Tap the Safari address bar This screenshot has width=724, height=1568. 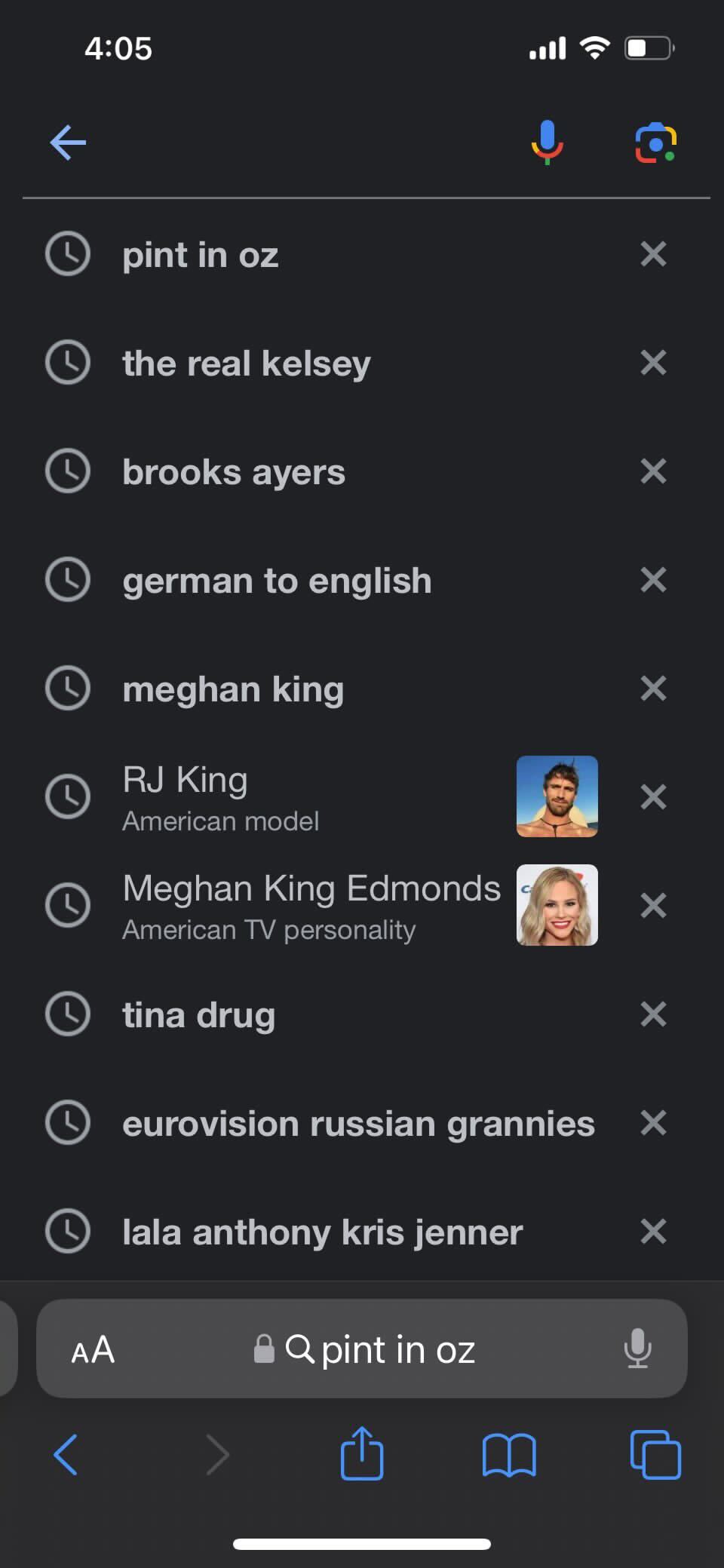tap(362, 1349)
